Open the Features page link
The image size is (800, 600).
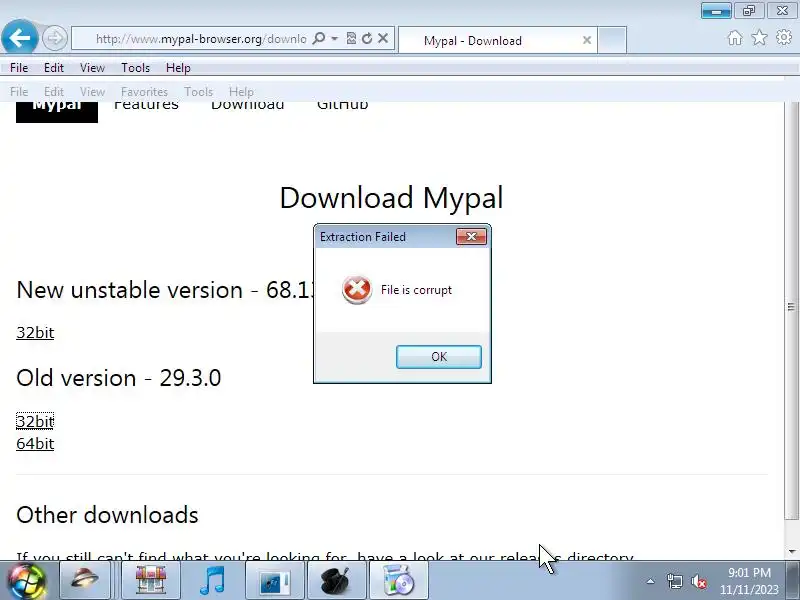click(146, 106)
